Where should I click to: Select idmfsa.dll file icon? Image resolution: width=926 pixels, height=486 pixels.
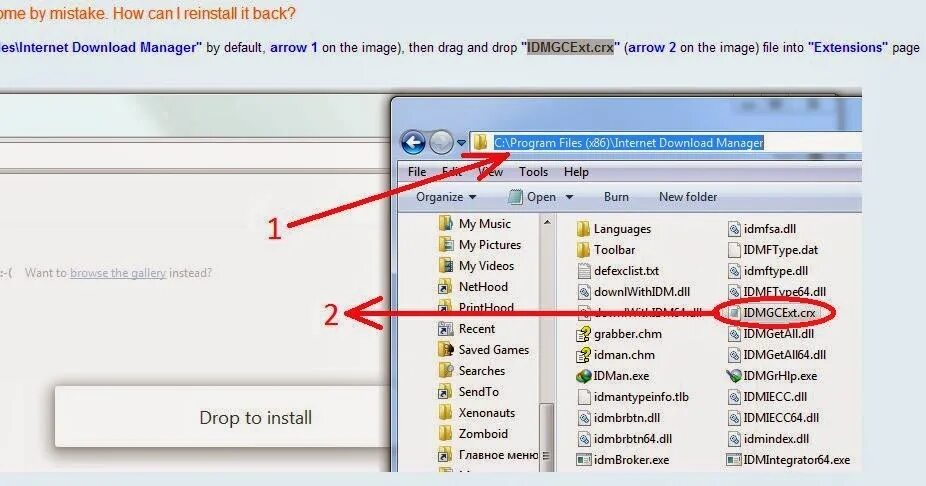(734, 229)
